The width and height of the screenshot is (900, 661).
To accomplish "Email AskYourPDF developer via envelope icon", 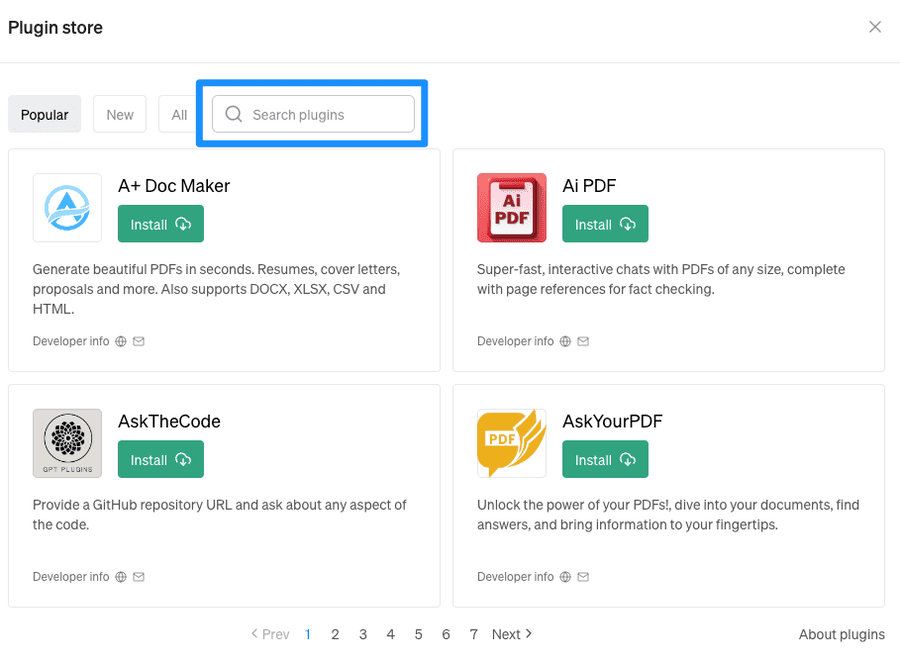I will tap(583, 577).
